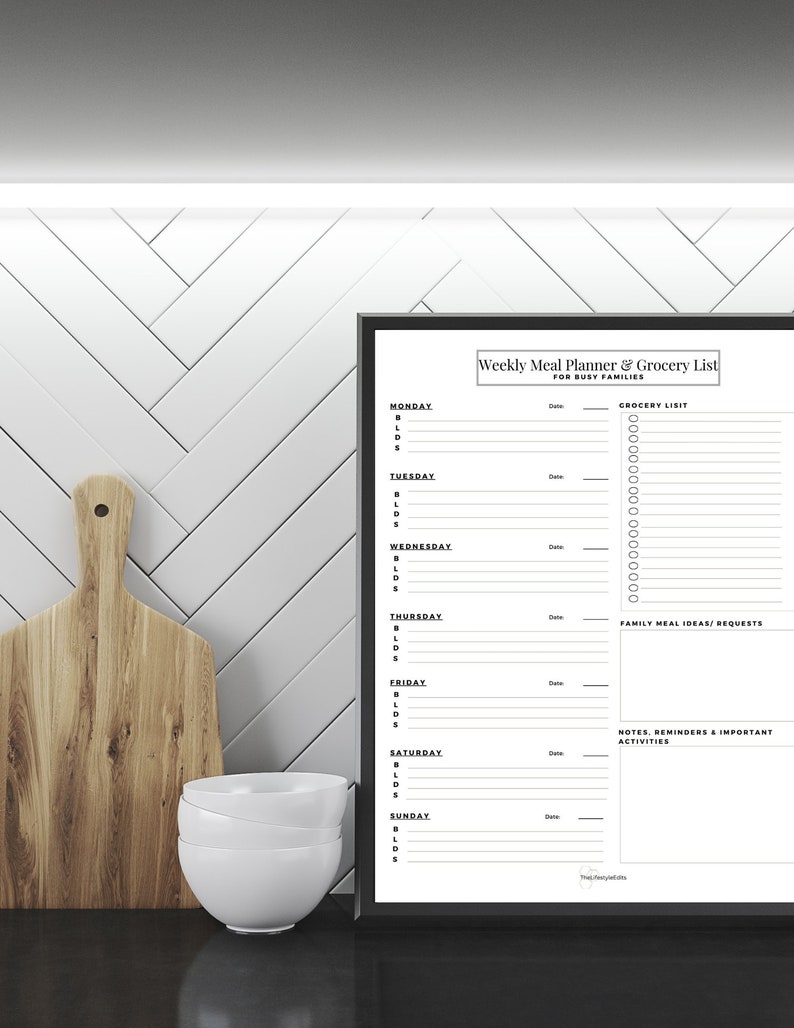Select the FRIDAY heading
The width and height of the screenshot is (794, 1028).
408,683
